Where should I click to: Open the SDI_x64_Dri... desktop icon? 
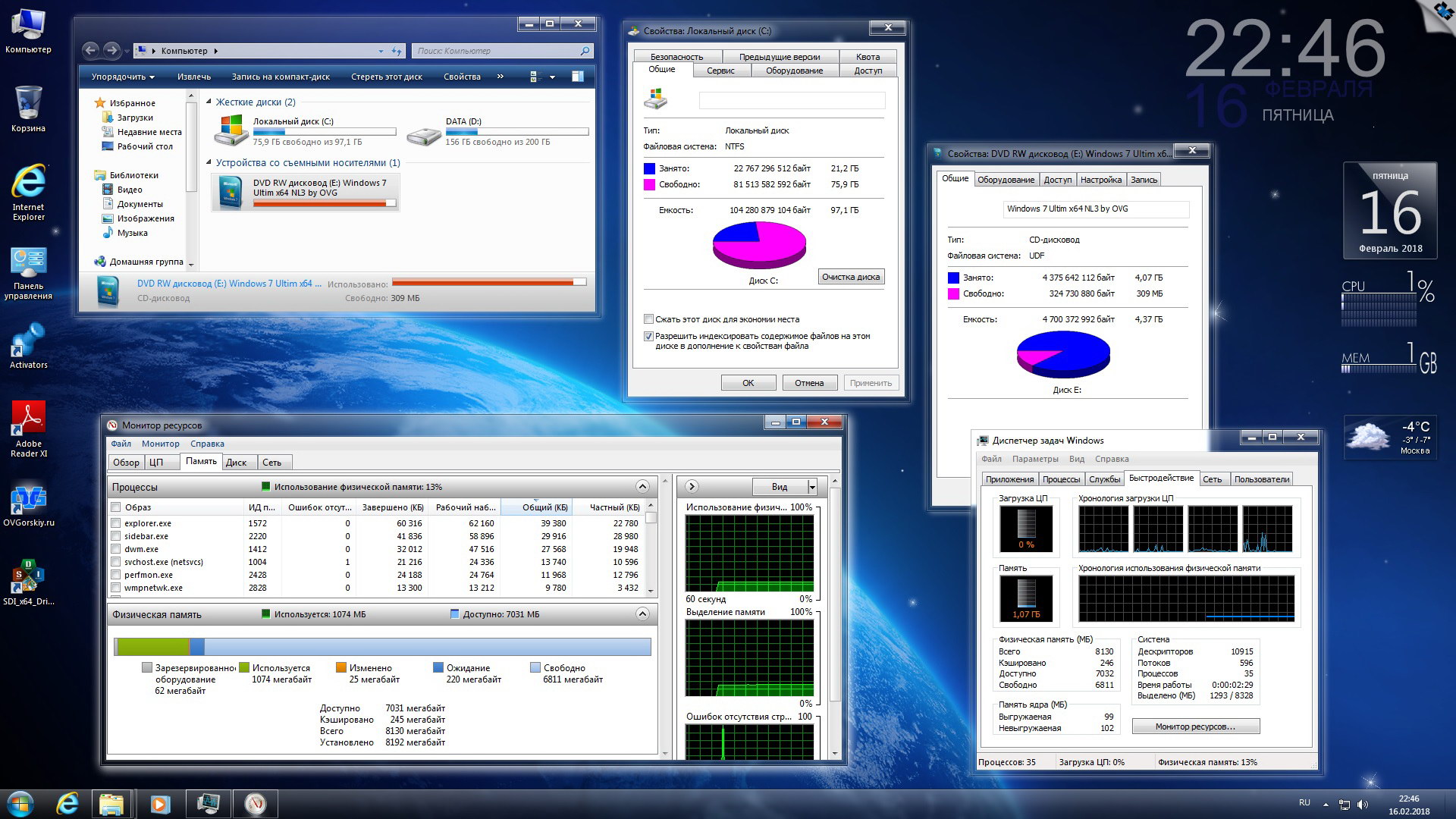pyautogui.click(x=28, y=577)
